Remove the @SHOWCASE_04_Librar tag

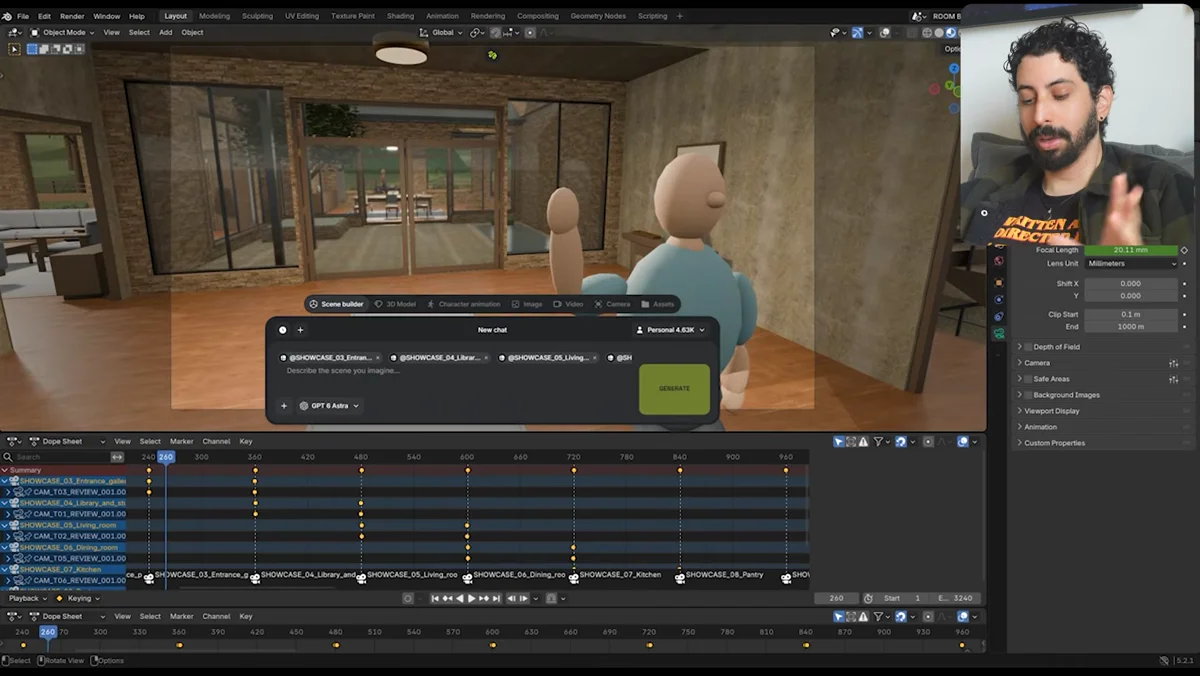487,357
